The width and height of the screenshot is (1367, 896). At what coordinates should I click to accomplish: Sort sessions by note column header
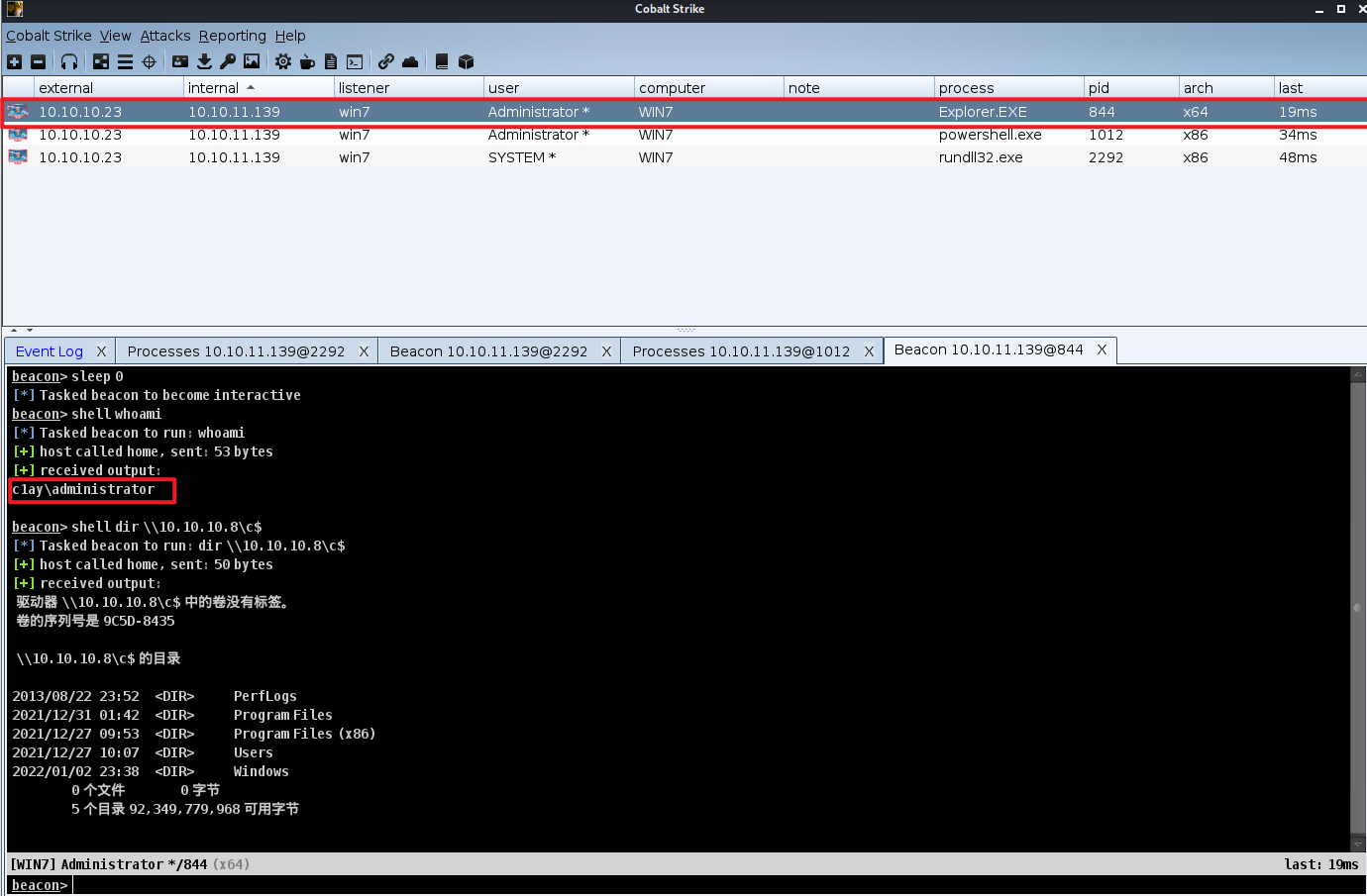coord(859,88)
